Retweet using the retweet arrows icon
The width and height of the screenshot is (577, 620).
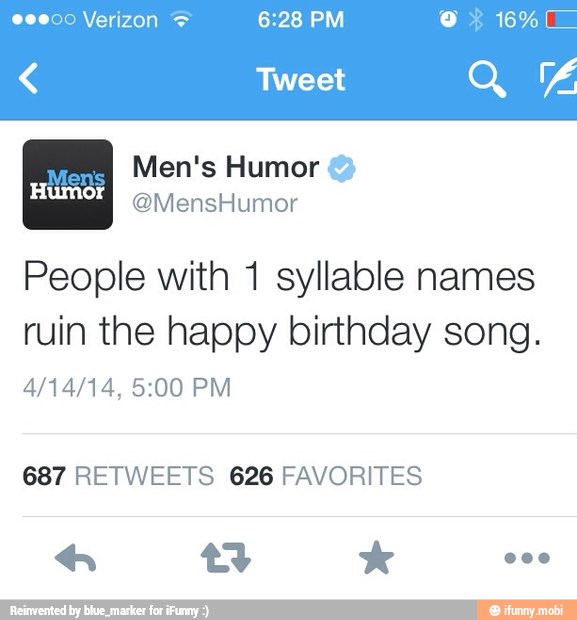[226, 558]
